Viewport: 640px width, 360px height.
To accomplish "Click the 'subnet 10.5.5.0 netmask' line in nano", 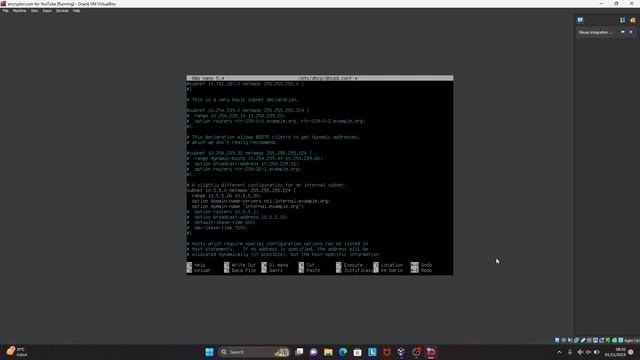I will 241,190.
